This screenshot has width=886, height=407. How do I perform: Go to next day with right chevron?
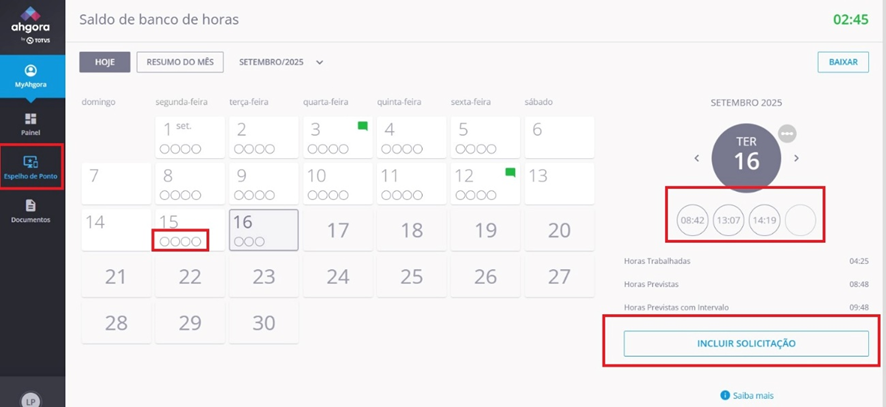pos(796,158)
